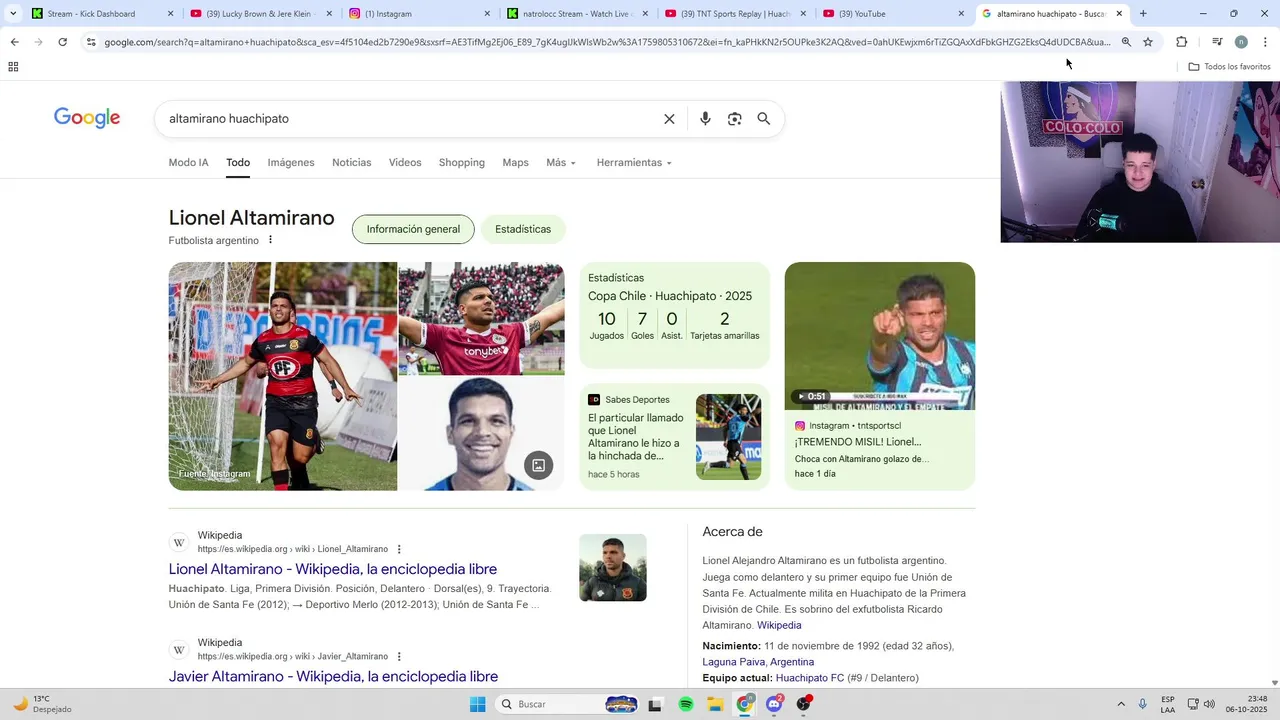Open Google Lens image search icon
This screenshot has width=1280, height=720.
pyautogui.click(x=734, y=119)
